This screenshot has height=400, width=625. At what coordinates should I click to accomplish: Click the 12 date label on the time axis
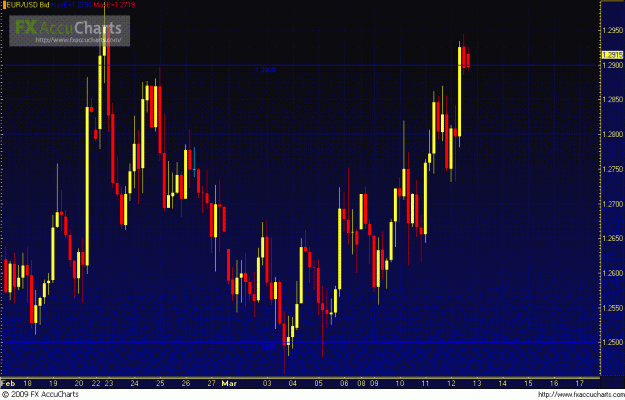pyautogui.click(x=451, y=384)
